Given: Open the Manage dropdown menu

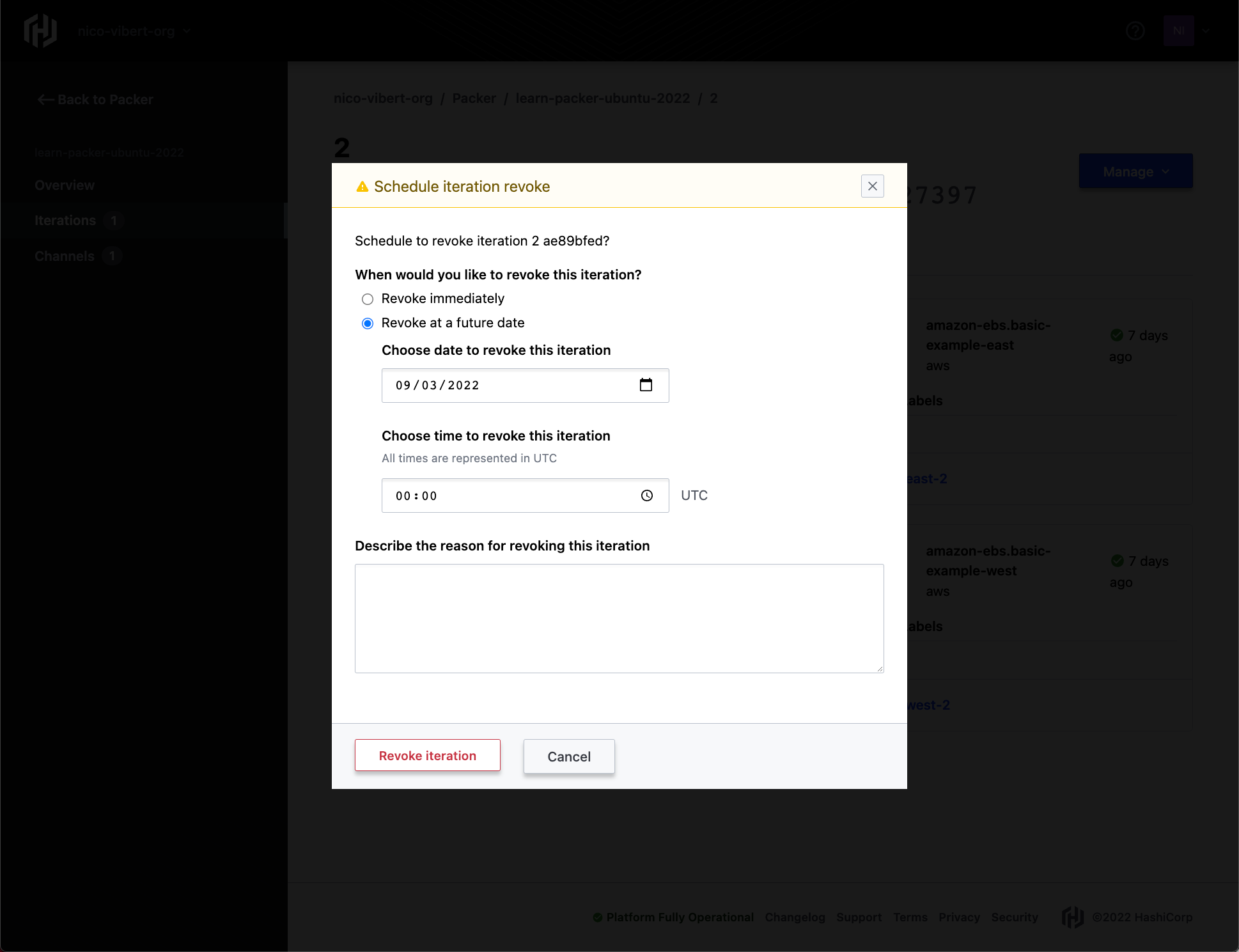Looking at the screenshot, I should pos(1135,171).
